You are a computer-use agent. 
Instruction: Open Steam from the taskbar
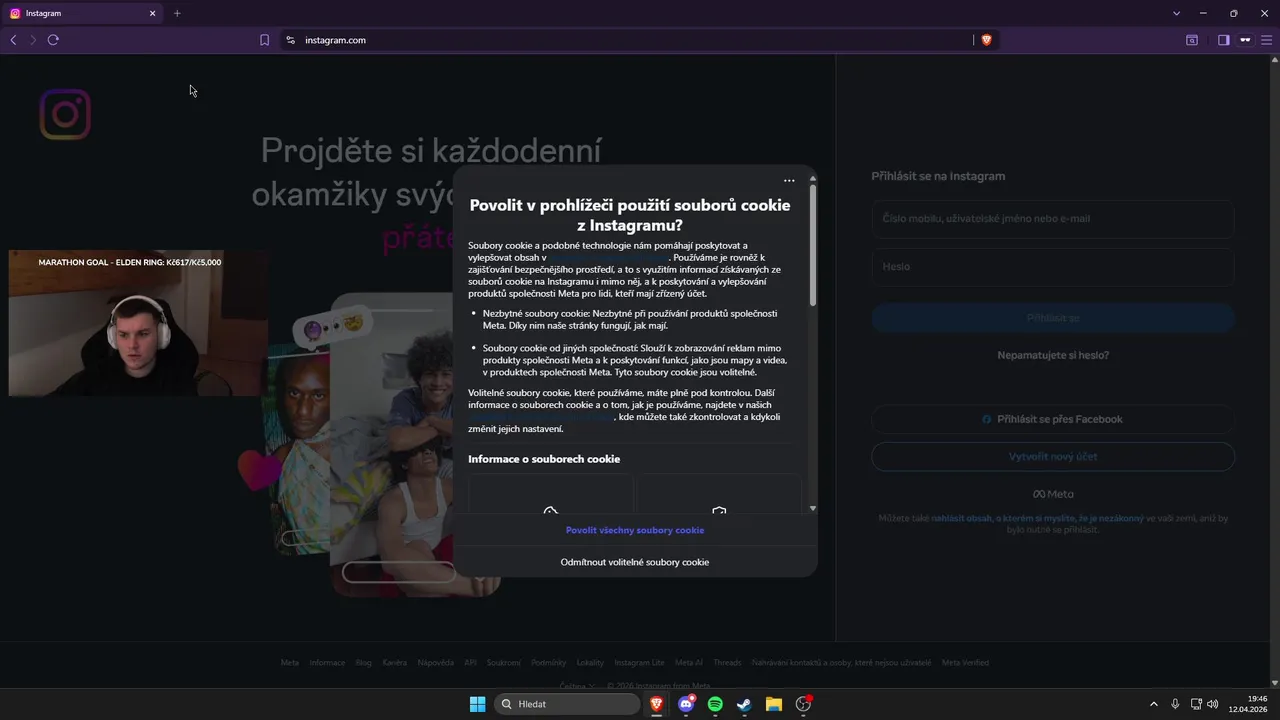click(x=744, y=704)
